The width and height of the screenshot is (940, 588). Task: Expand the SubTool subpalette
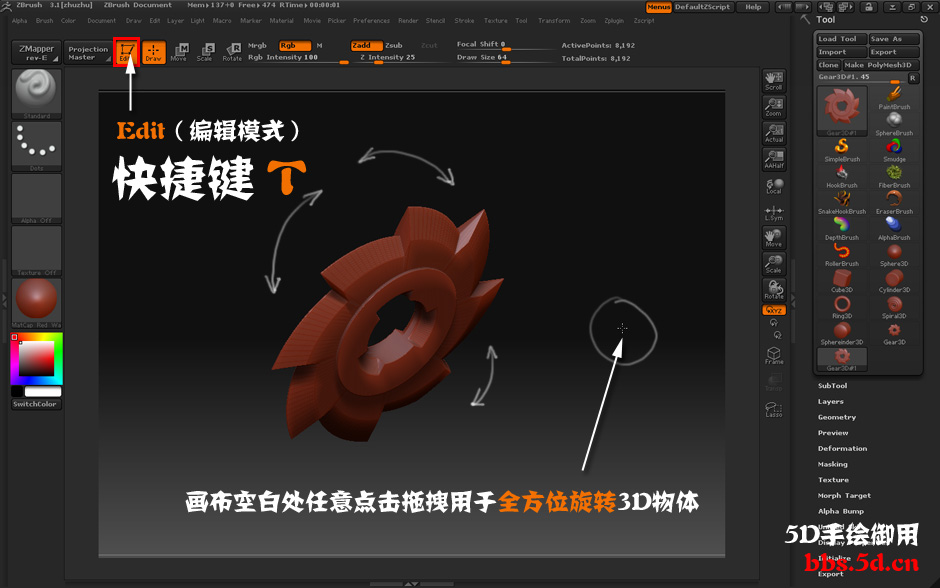[833, 386]
